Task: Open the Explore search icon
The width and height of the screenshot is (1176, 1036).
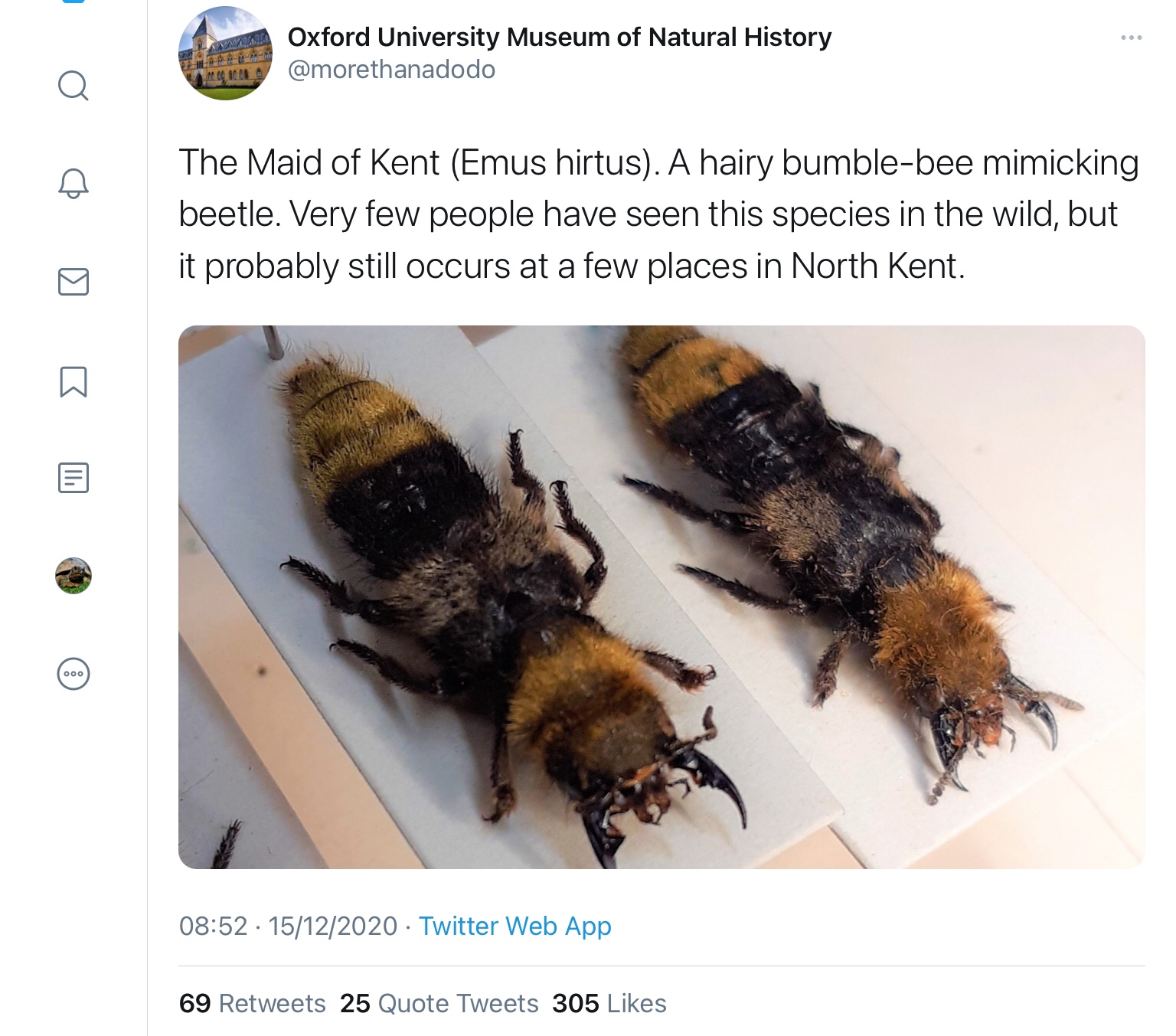Action: pyautogui.click(x=73, y=86)
